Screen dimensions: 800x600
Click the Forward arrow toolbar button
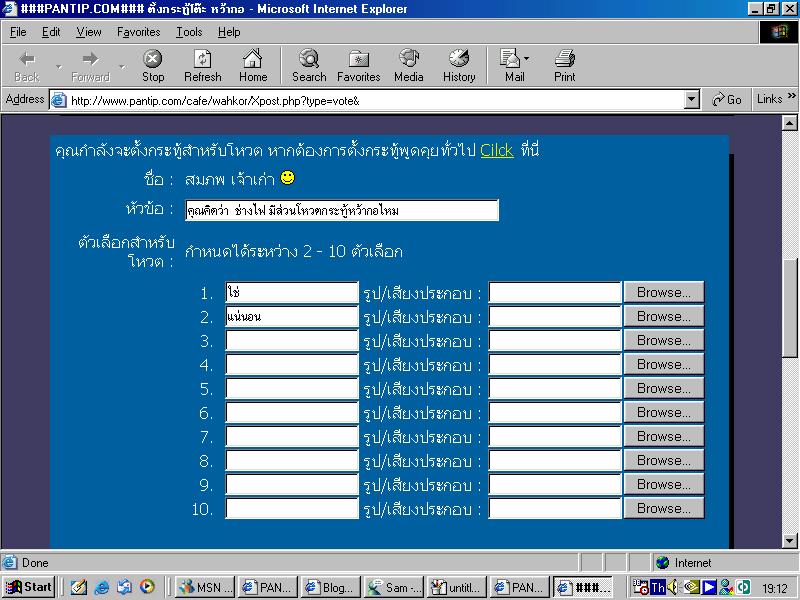pyautogui.click(x=90, y=66)
